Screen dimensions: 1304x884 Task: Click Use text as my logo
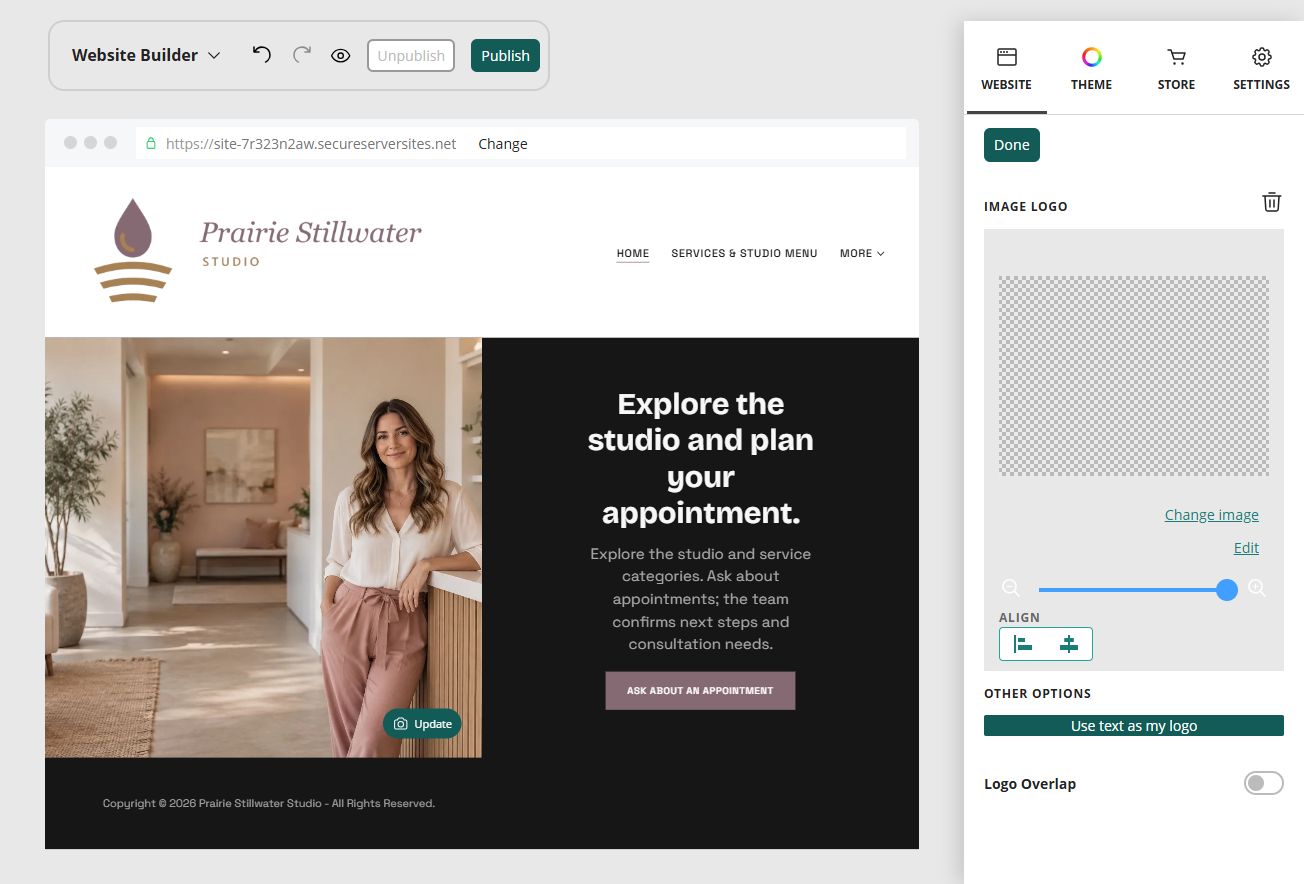coord(1134,726)
